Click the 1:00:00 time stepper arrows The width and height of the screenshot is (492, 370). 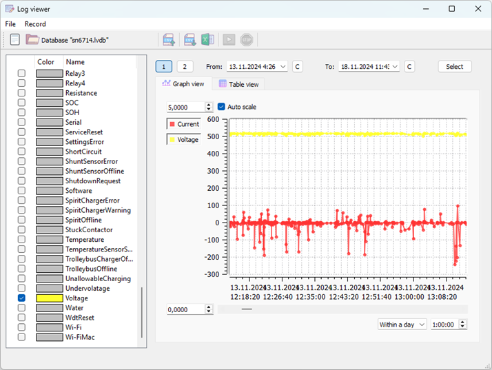463,324
